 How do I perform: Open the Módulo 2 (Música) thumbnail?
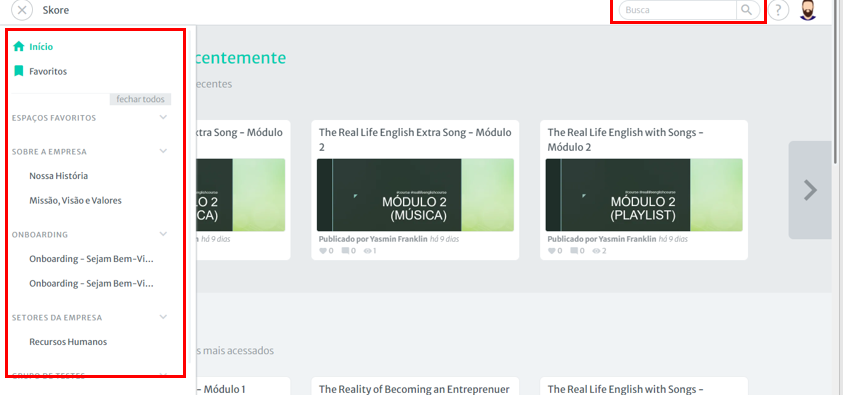coord(415,195)
